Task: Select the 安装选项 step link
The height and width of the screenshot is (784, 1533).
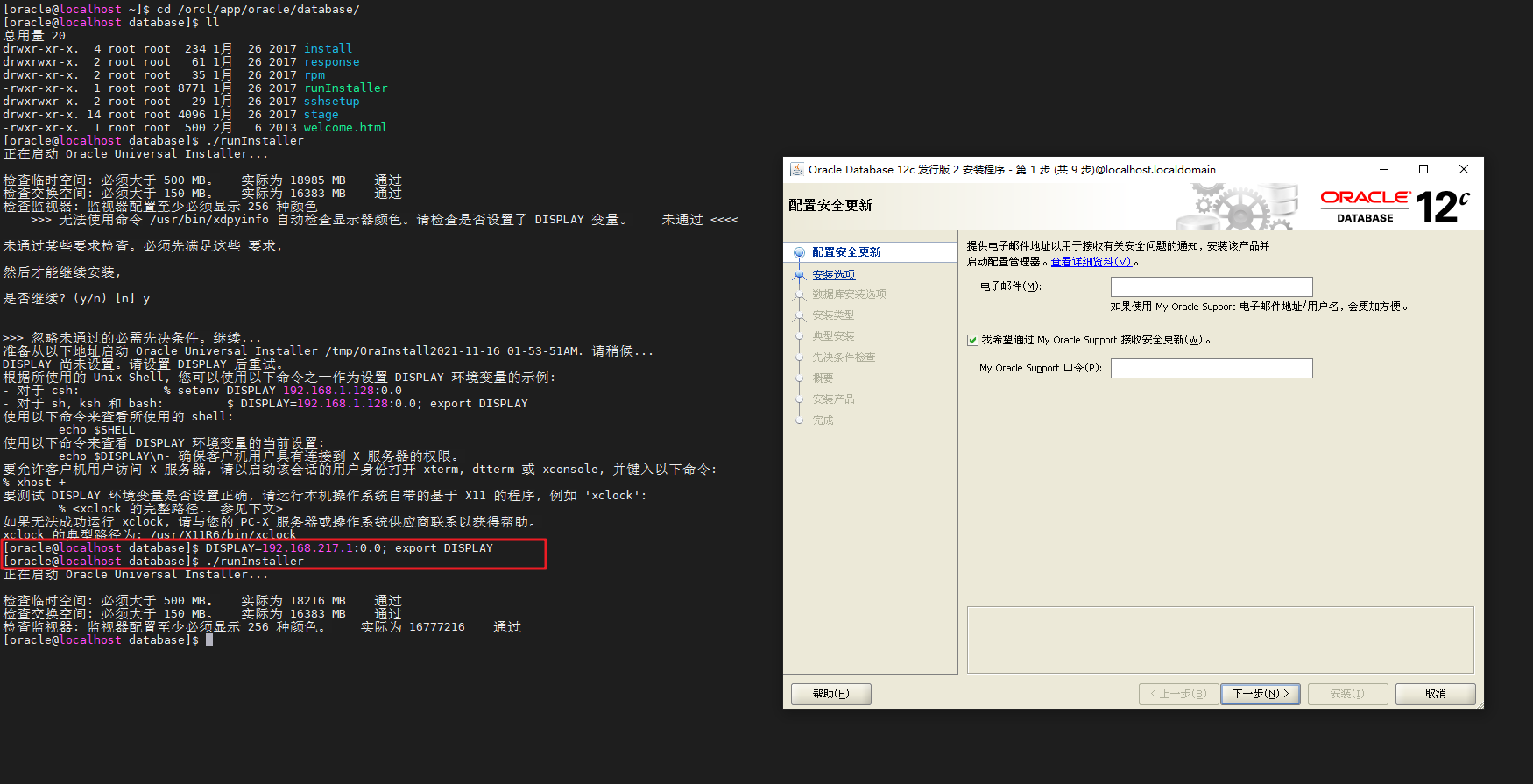Action: pyautogui.click(x=833, y=275)
